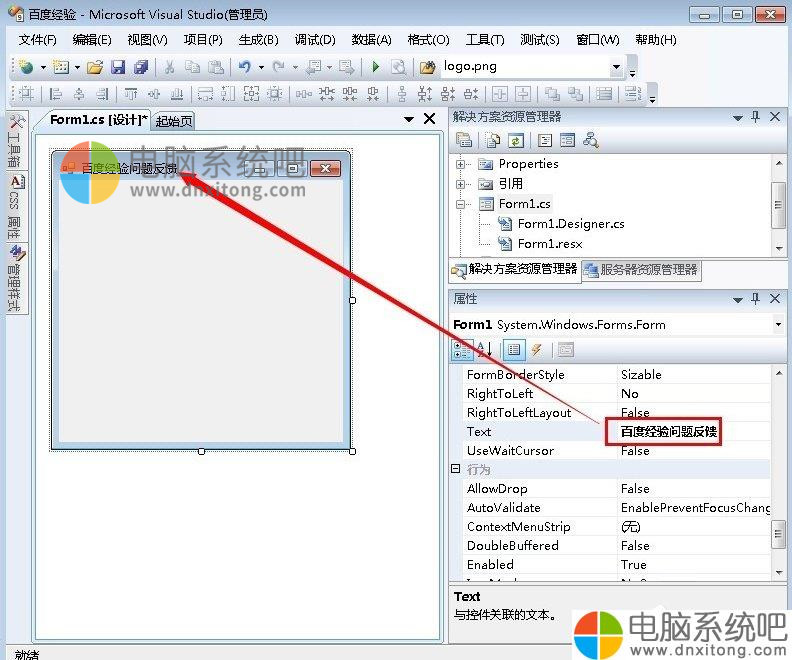Click the Solution Explorer Properties icon

click(x=464, y=140)
